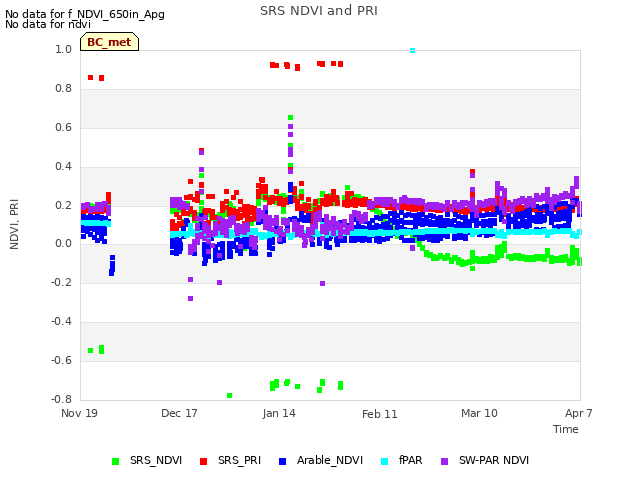The height and width of the screenshot is (480, 640).
Task: Click the green SRS_NDVI point near -0.78
Action: click(229, 395)
